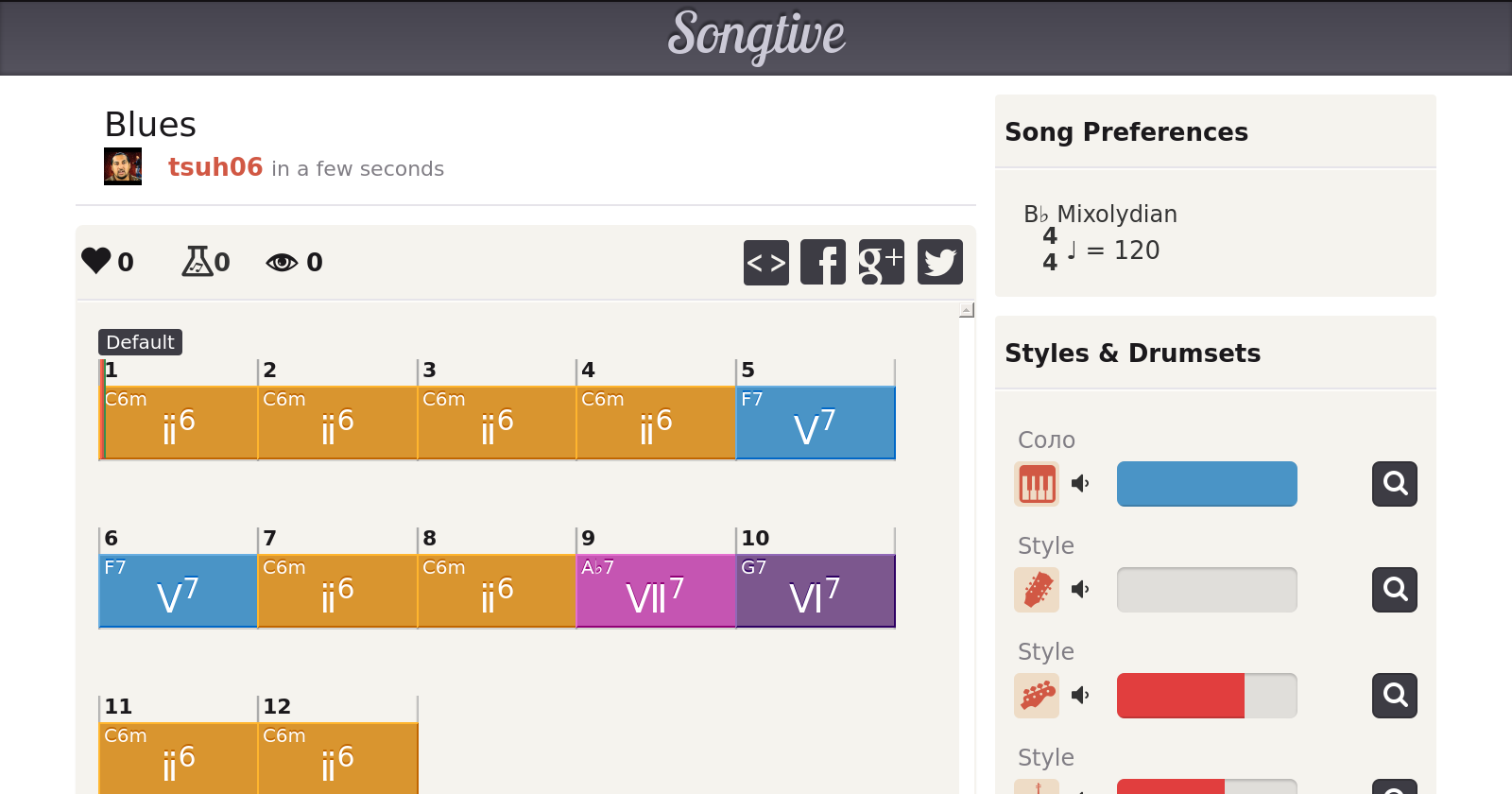
Task: Share the song on Facebook
Action: [823, 262]
